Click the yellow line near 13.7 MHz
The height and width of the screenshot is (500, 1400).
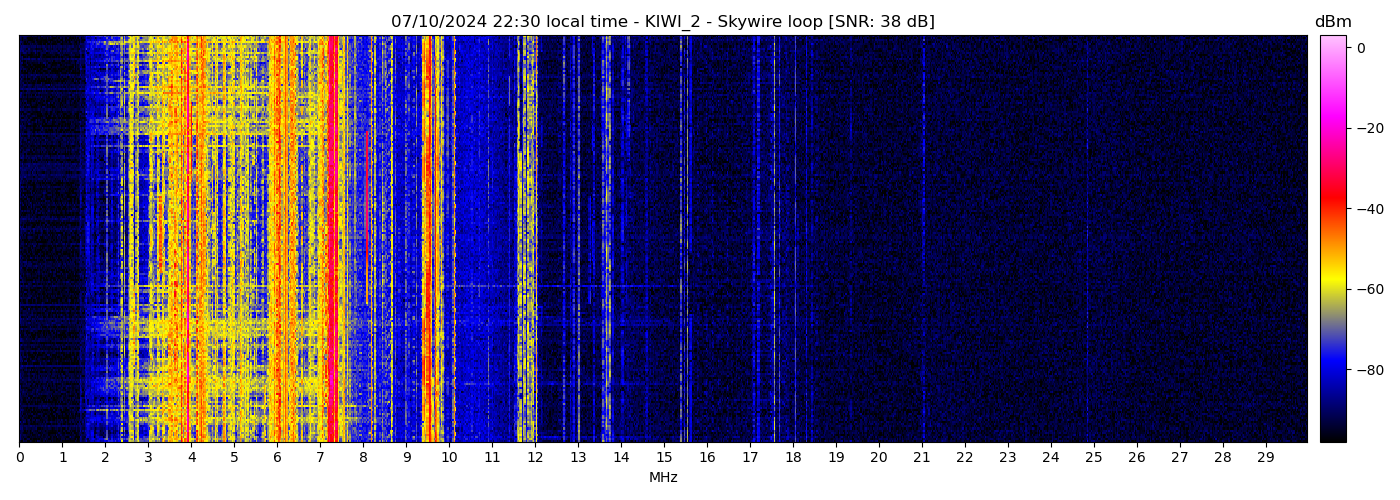[608, 240]
